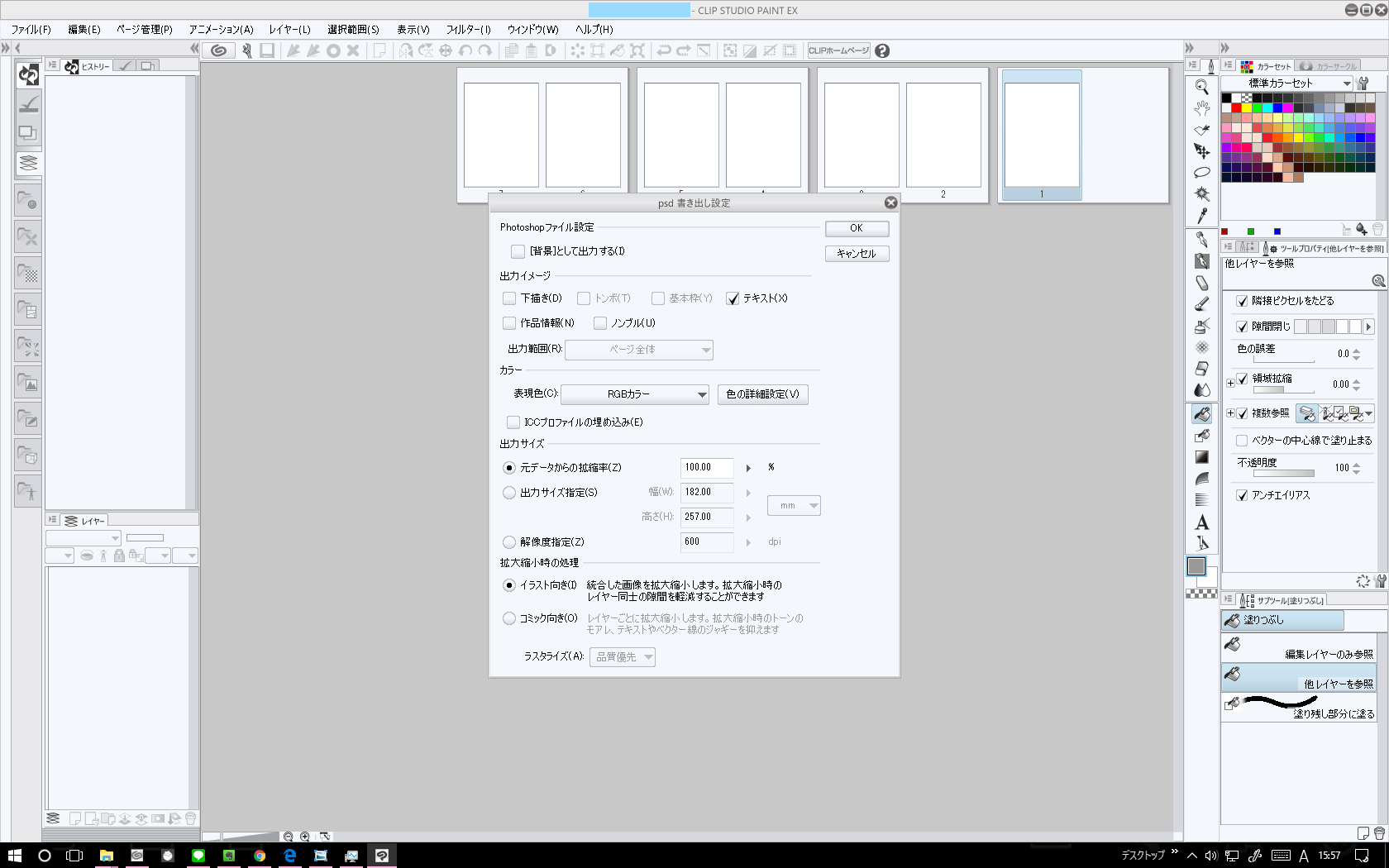This screenshot has width=1389, height=868.
Task: Click the Save floppy icon in toolbar
Action: [x=267, y=50]
